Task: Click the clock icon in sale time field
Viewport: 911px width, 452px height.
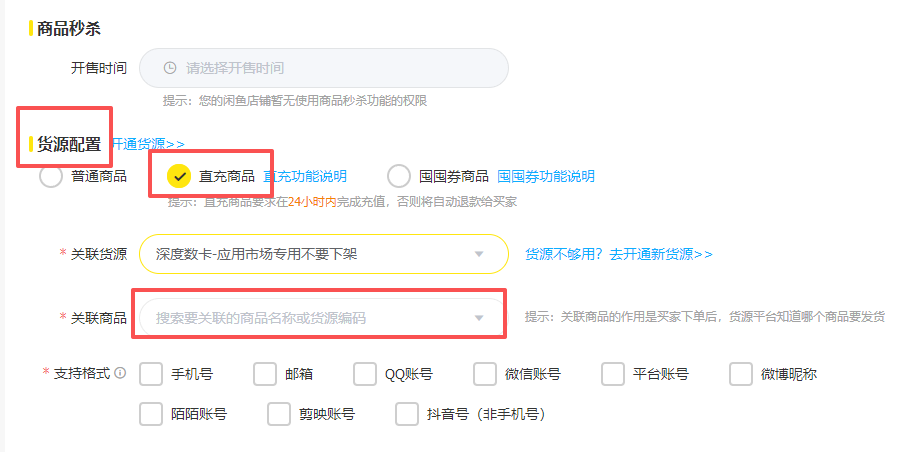Action: pyautogui.click(x=170, y=68)
